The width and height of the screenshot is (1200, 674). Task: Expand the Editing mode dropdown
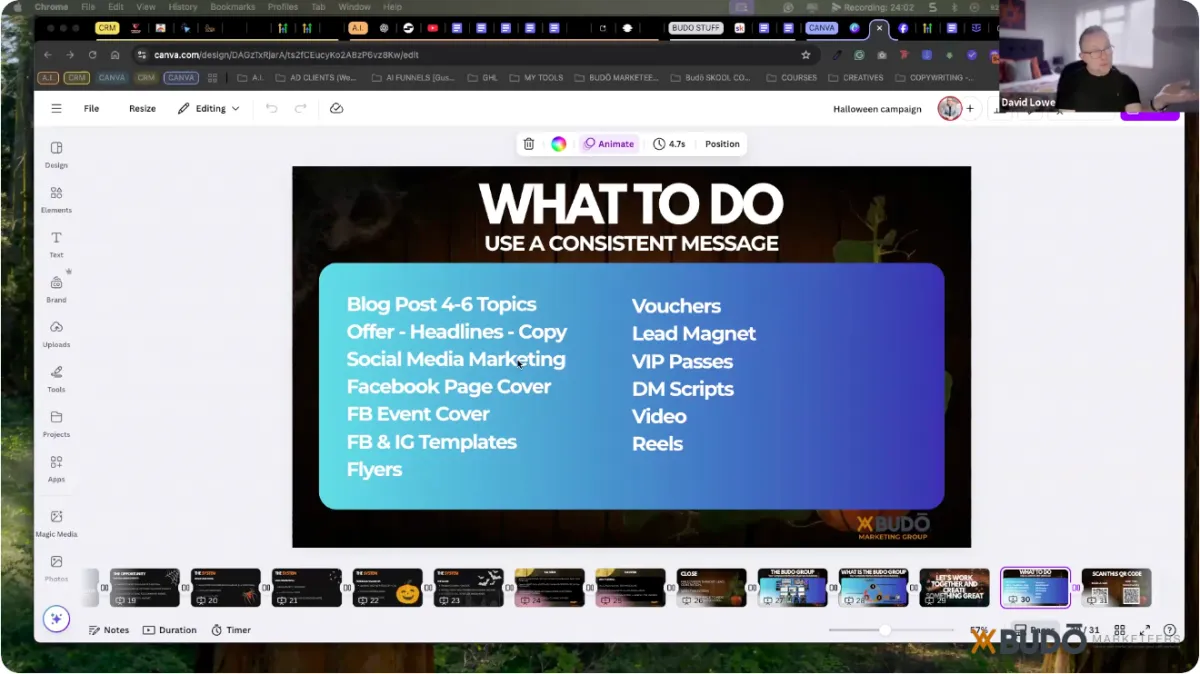point(208,108)
